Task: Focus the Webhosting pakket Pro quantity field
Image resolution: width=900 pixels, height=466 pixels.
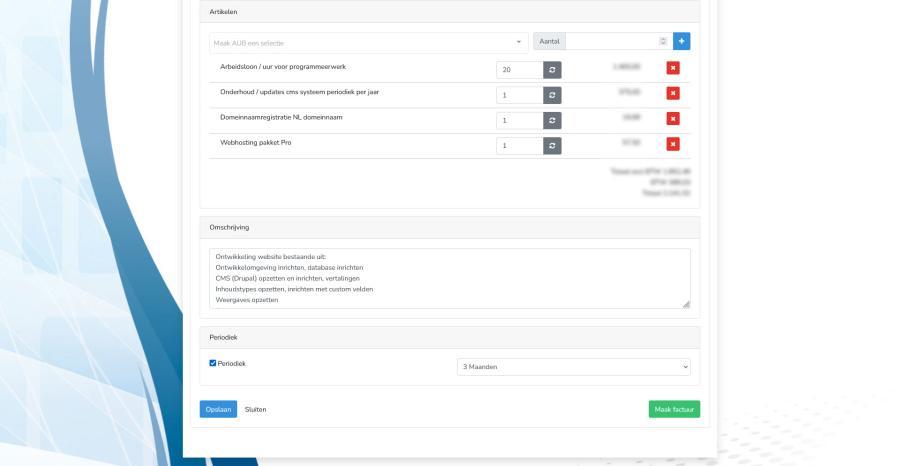Action: click(x=519, y=145)
